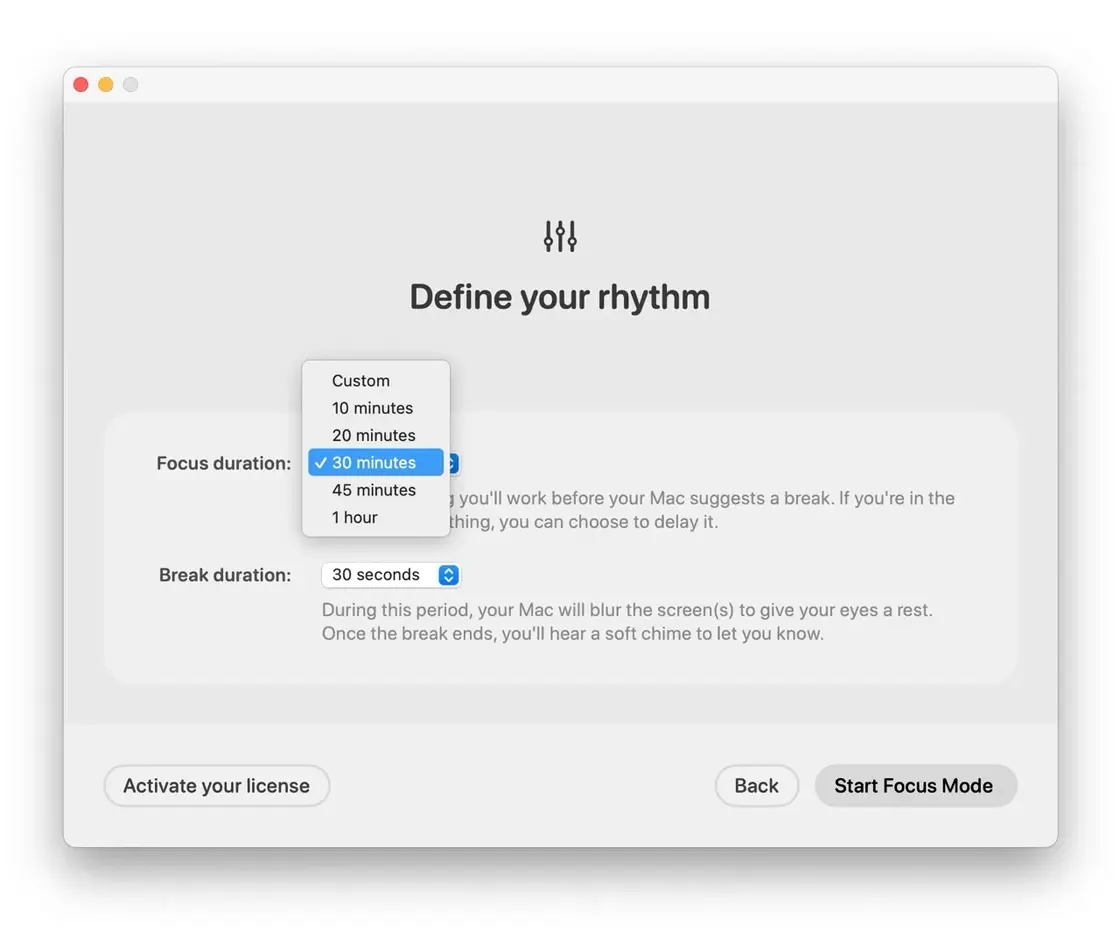Image resolution: width=1120 pixels, height=933 pixels.
Task: Select the checked 30 minutes option
Action: [x=376, y=462]
